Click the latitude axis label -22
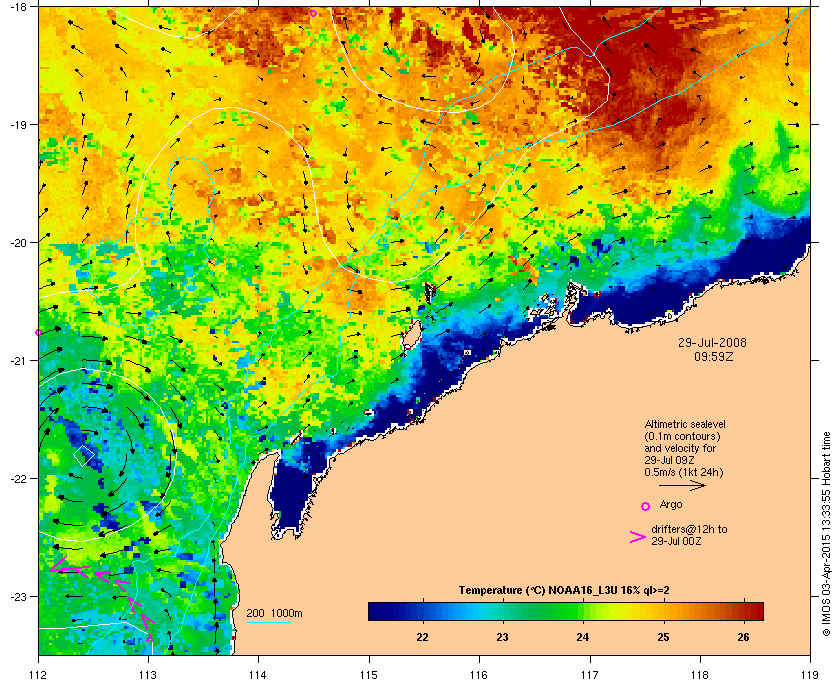Image resolution: width=840 pixels, height=680 pixels. point(17,478)
